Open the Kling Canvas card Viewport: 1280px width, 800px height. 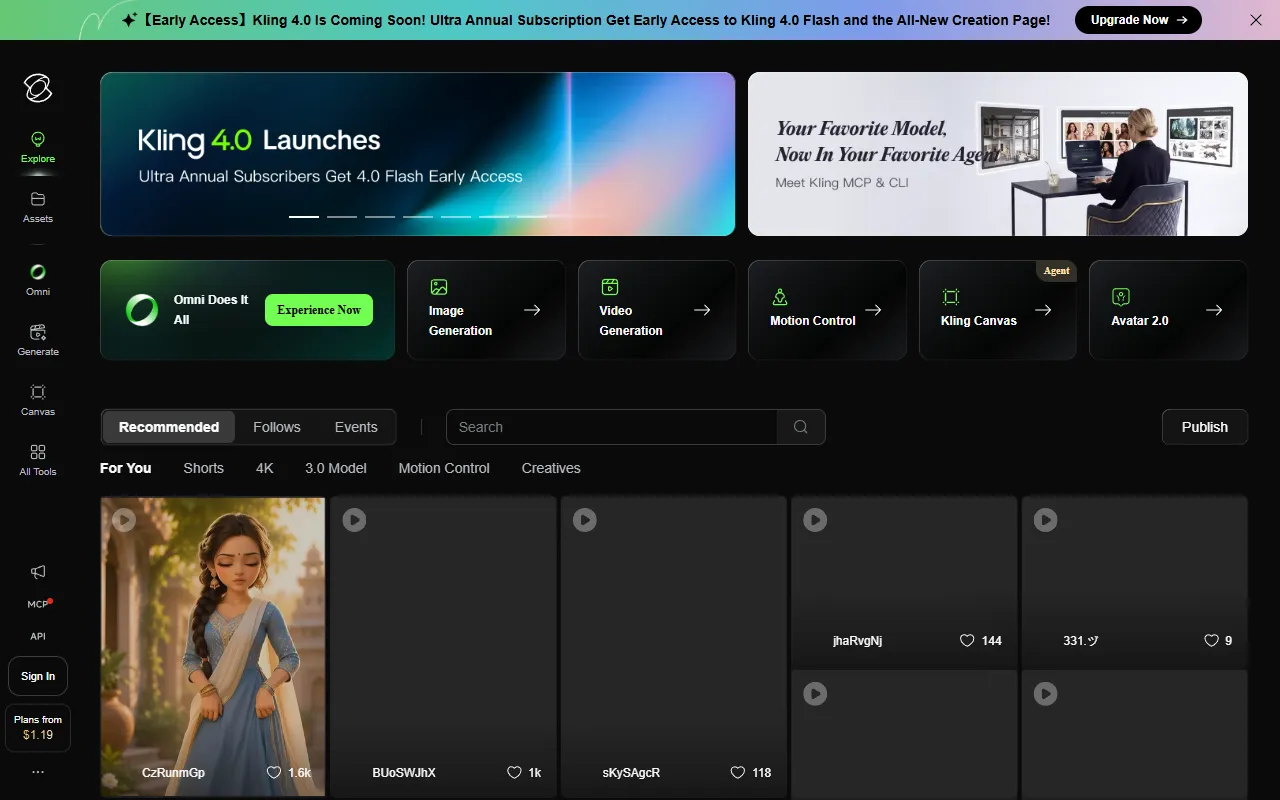(x=998, y=310)
